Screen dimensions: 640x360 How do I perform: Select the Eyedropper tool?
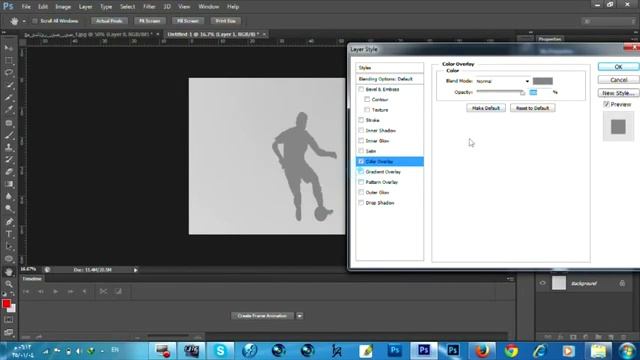click(x=9, y=110)
